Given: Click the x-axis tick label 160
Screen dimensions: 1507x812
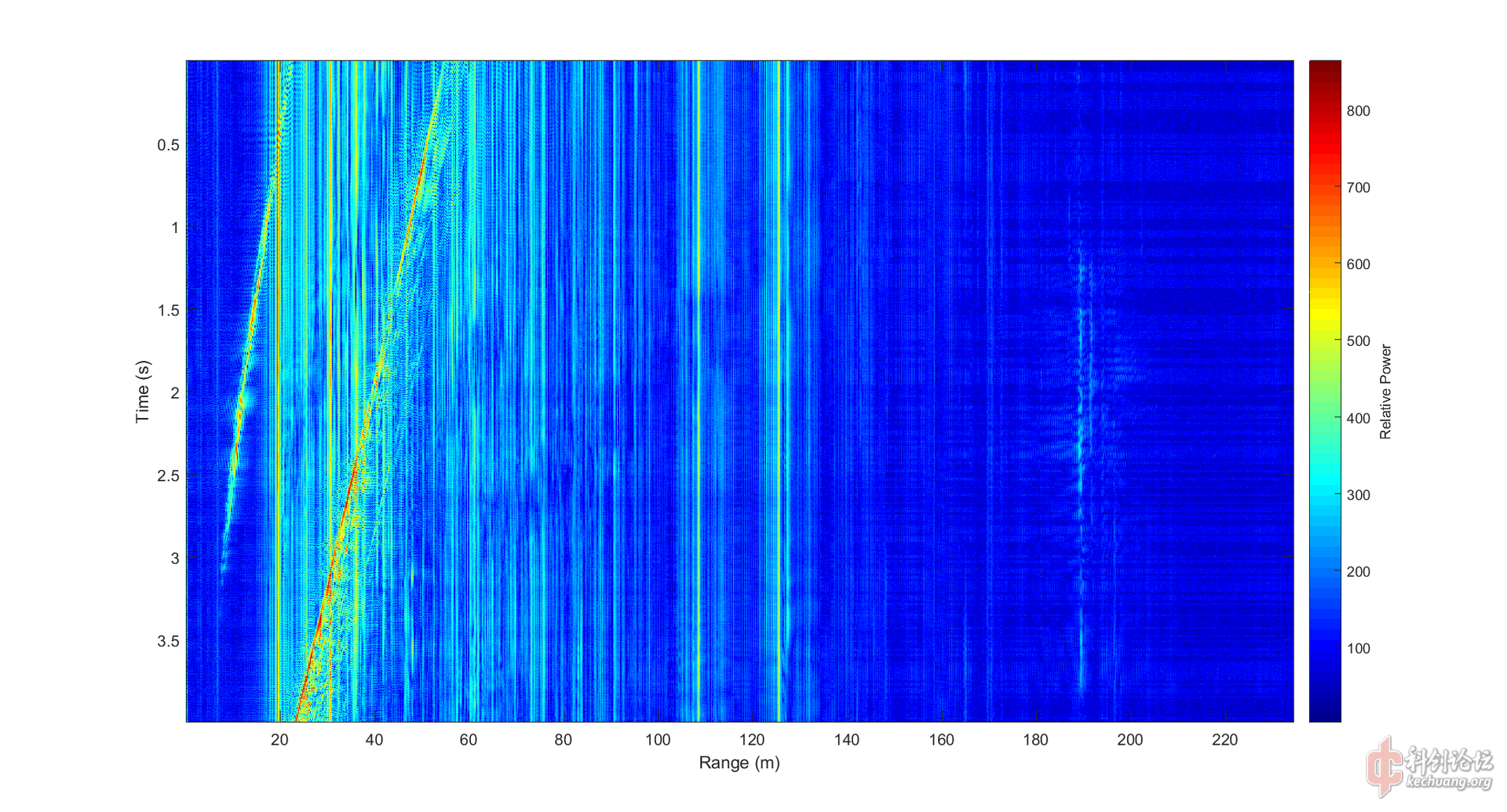Looking at the screenshot, I should [941, 740].
